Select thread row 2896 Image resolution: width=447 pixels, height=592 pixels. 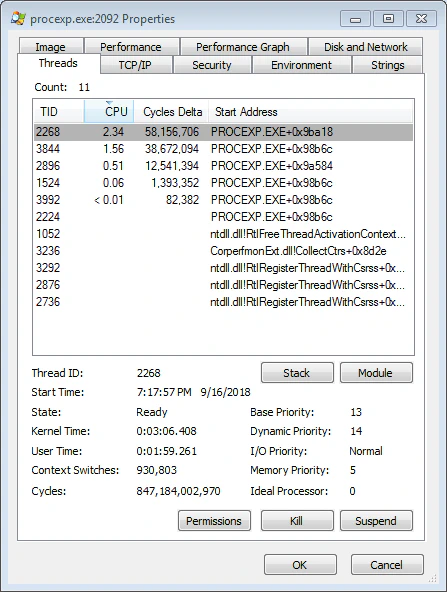pos(224,166)
